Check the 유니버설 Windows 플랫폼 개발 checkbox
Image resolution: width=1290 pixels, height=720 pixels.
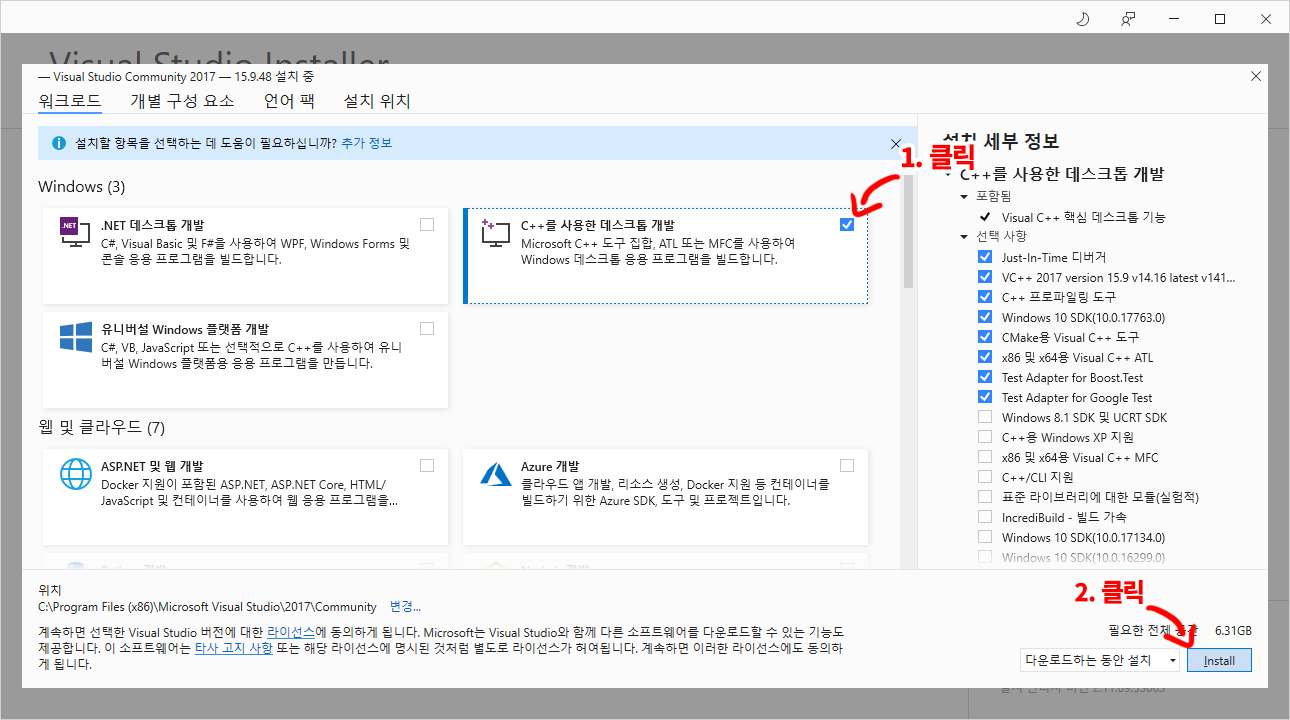pyautogui.click(x=427, y=328)
